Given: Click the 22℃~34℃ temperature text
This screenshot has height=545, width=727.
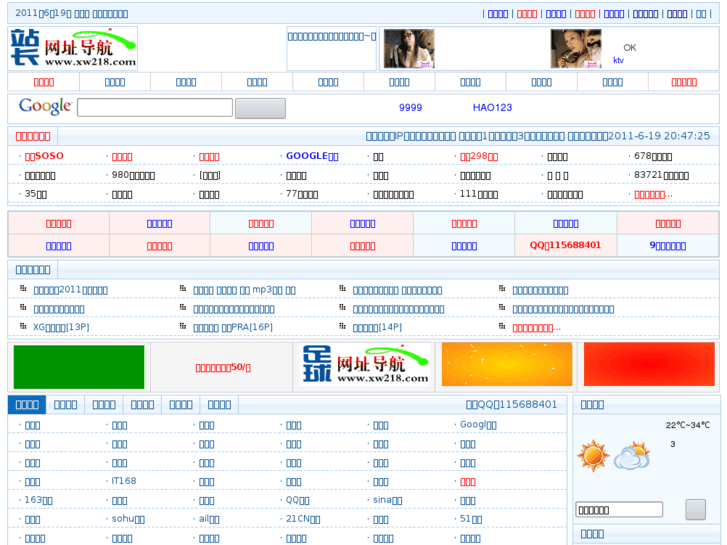Looking at the screenshot, I should coord(688,425).
